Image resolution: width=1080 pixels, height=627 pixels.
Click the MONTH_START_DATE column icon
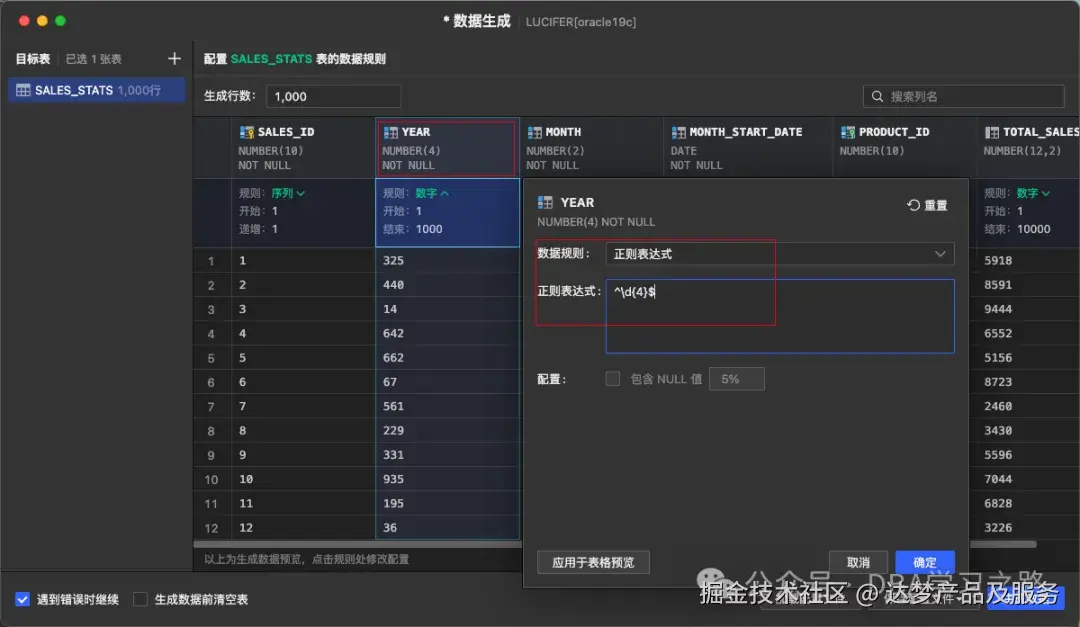(676, 131)
